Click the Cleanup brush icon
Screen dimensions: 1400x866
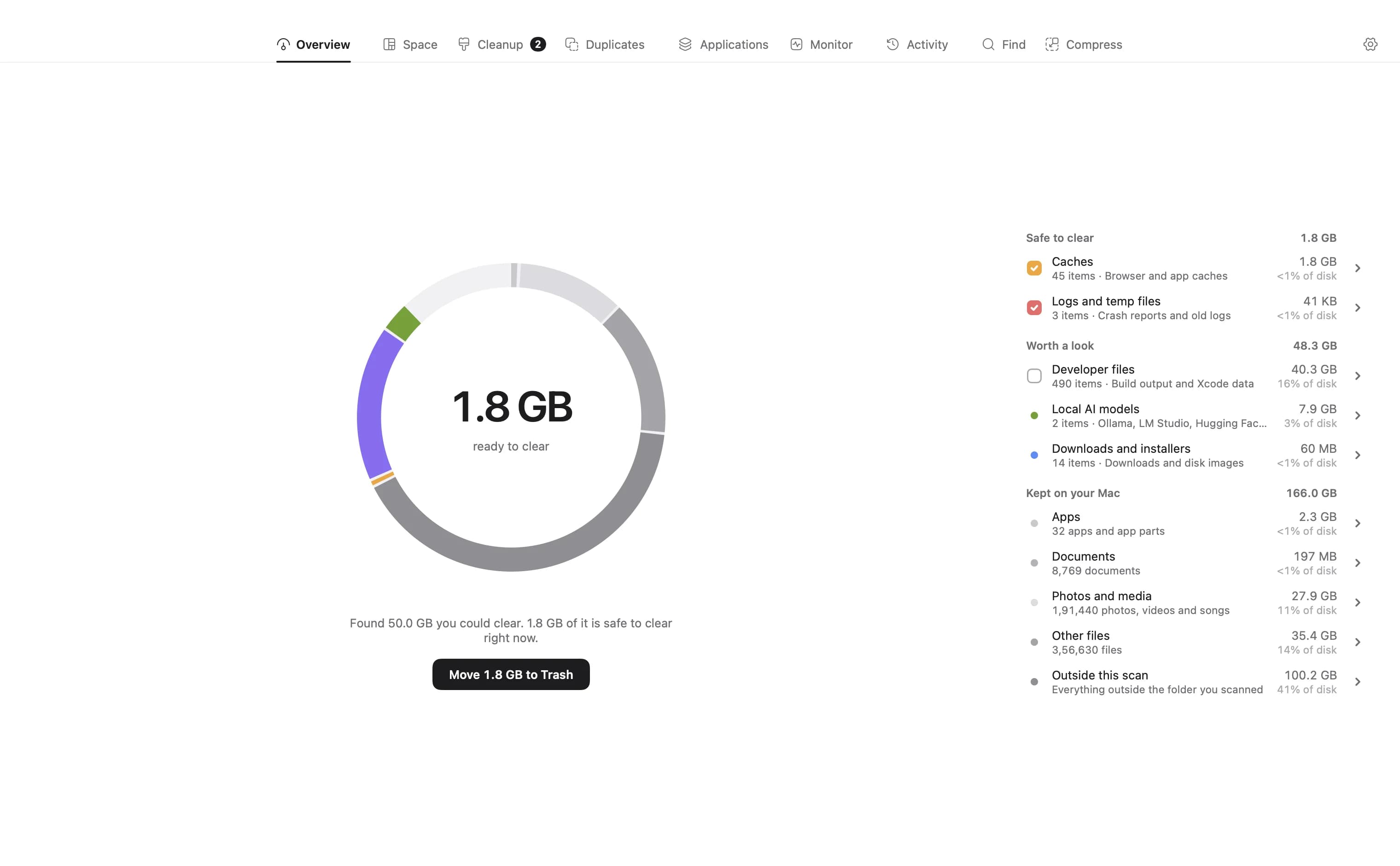pos(464,44)
